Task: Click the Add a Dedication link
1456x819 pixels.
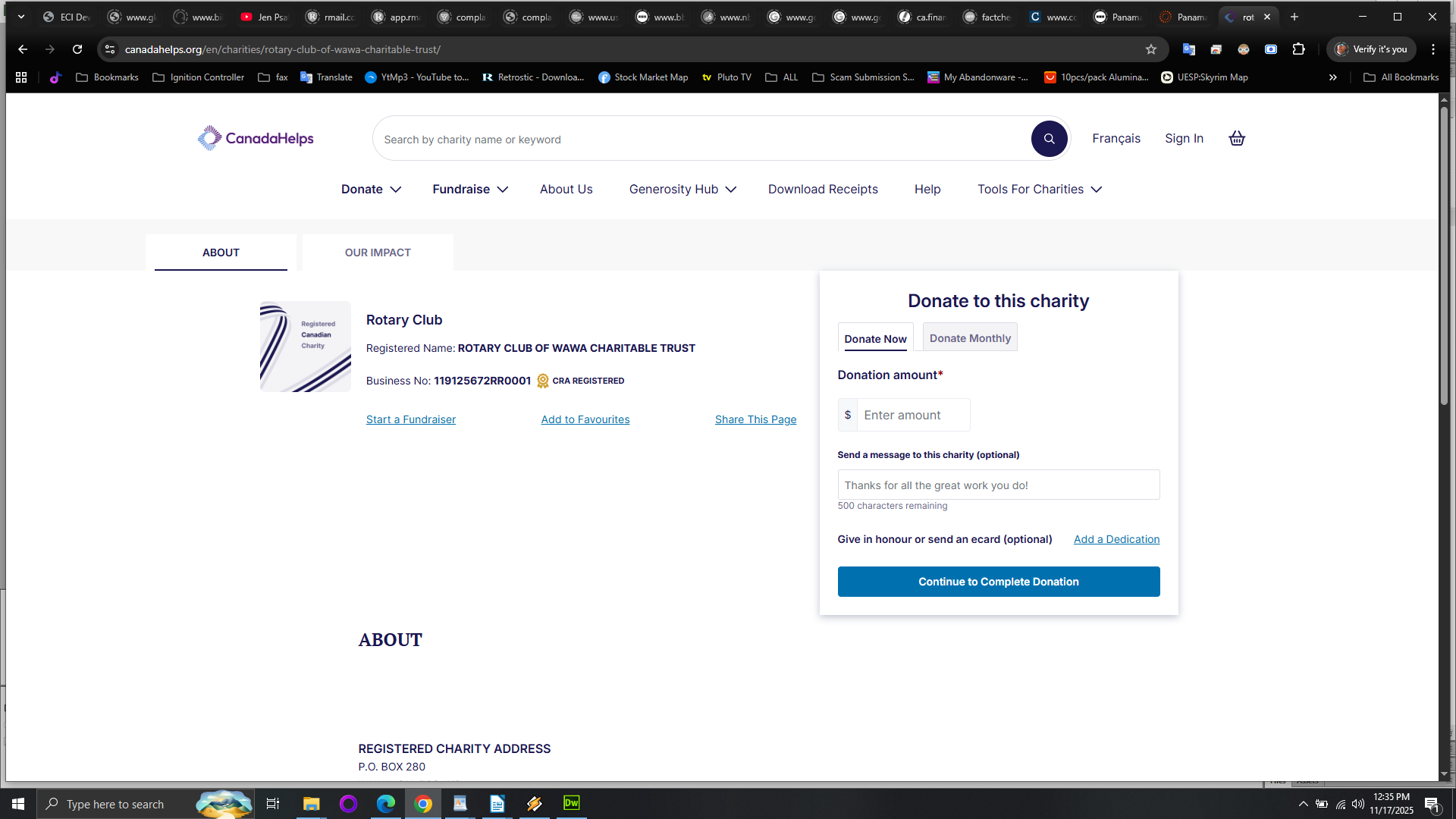Action: 1116,539
